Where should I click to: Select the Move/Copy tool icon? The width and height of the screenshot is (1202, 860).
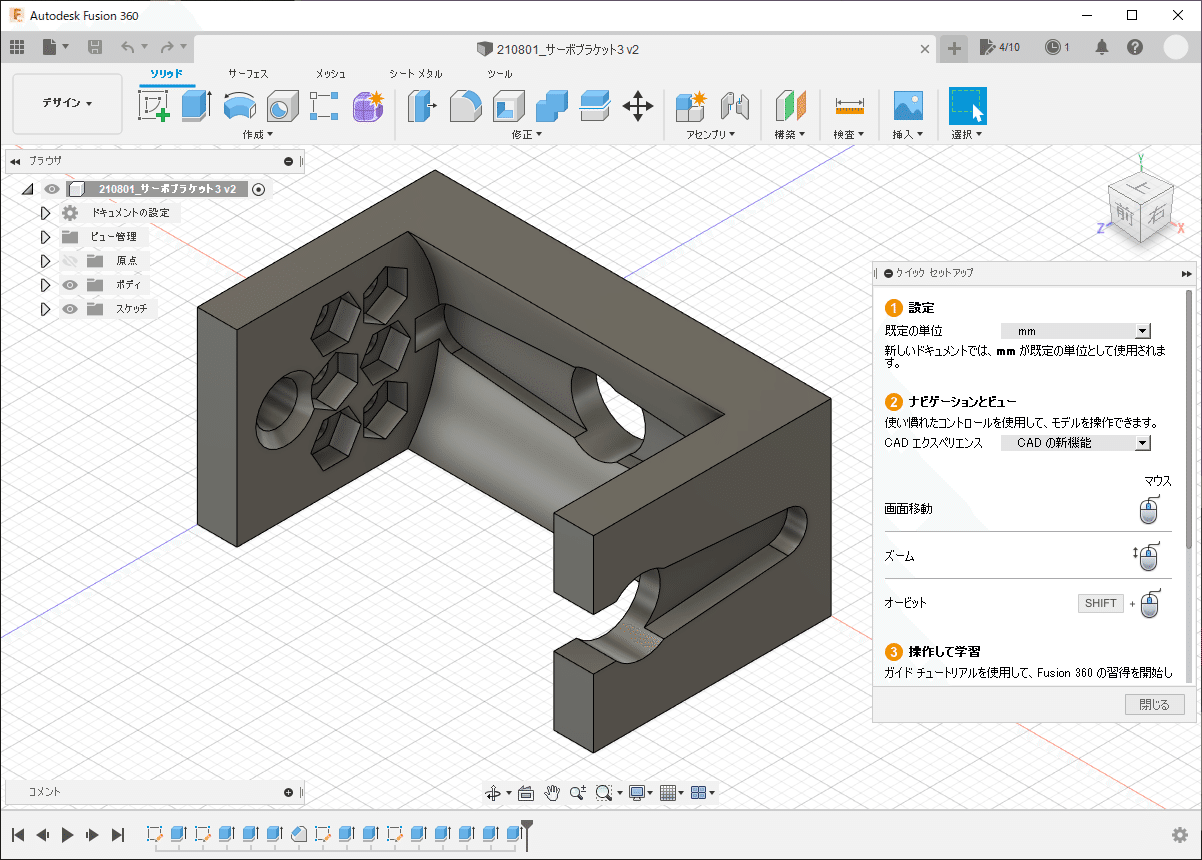click(638, 105)
